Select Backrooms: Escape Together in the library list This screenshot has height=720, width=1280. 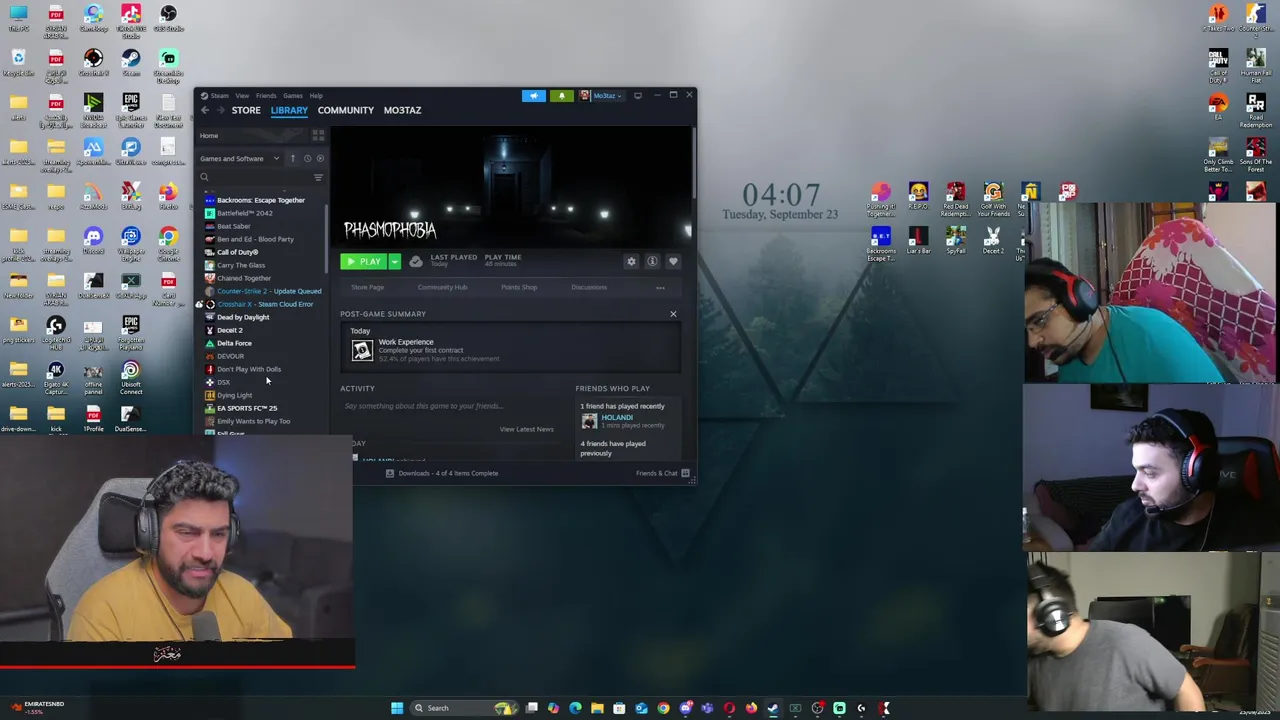click(x=261, y=200)
